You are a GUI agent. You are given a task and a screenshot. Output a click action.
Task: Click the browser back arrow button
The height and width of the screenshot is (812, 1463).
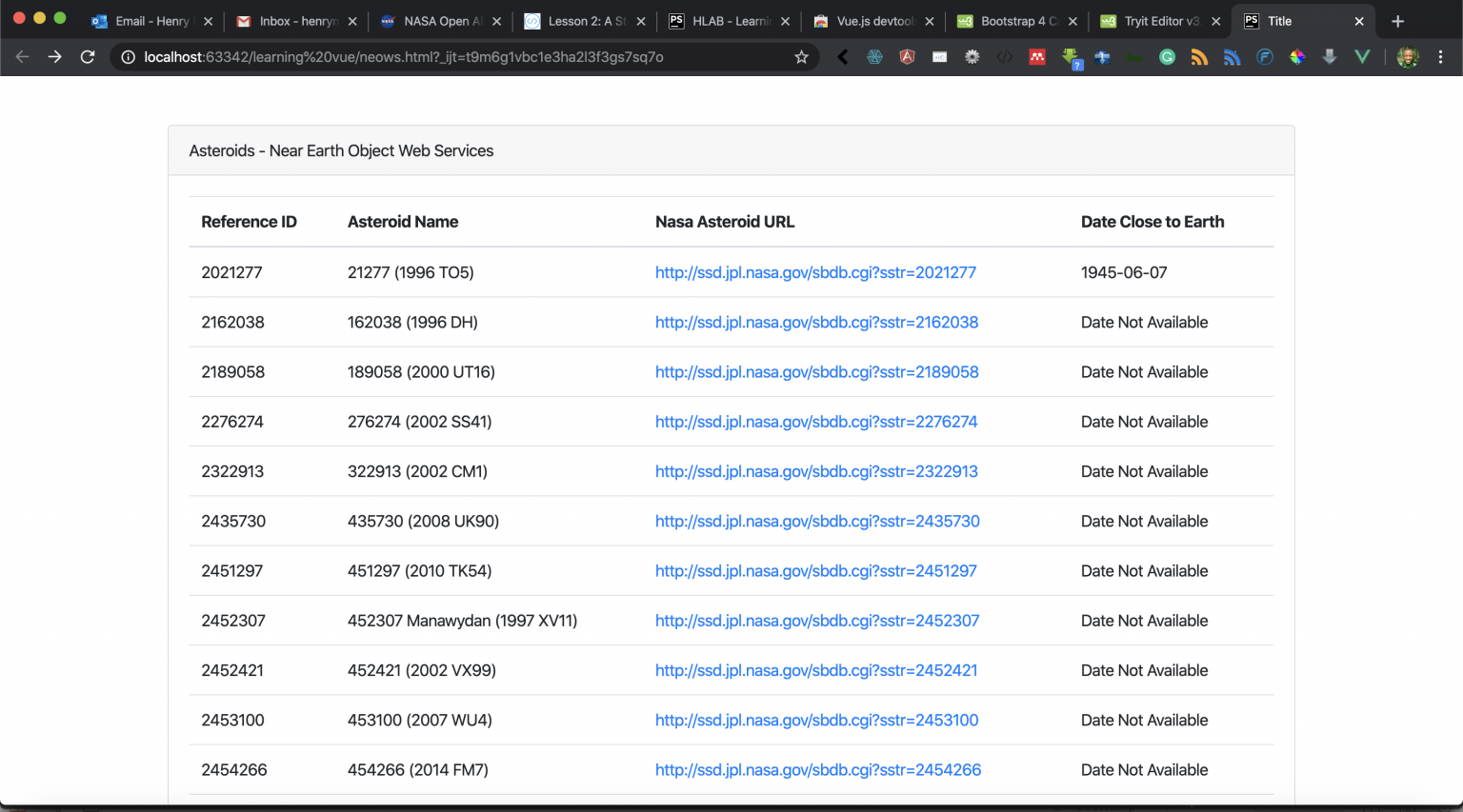[x=22, y=57]
